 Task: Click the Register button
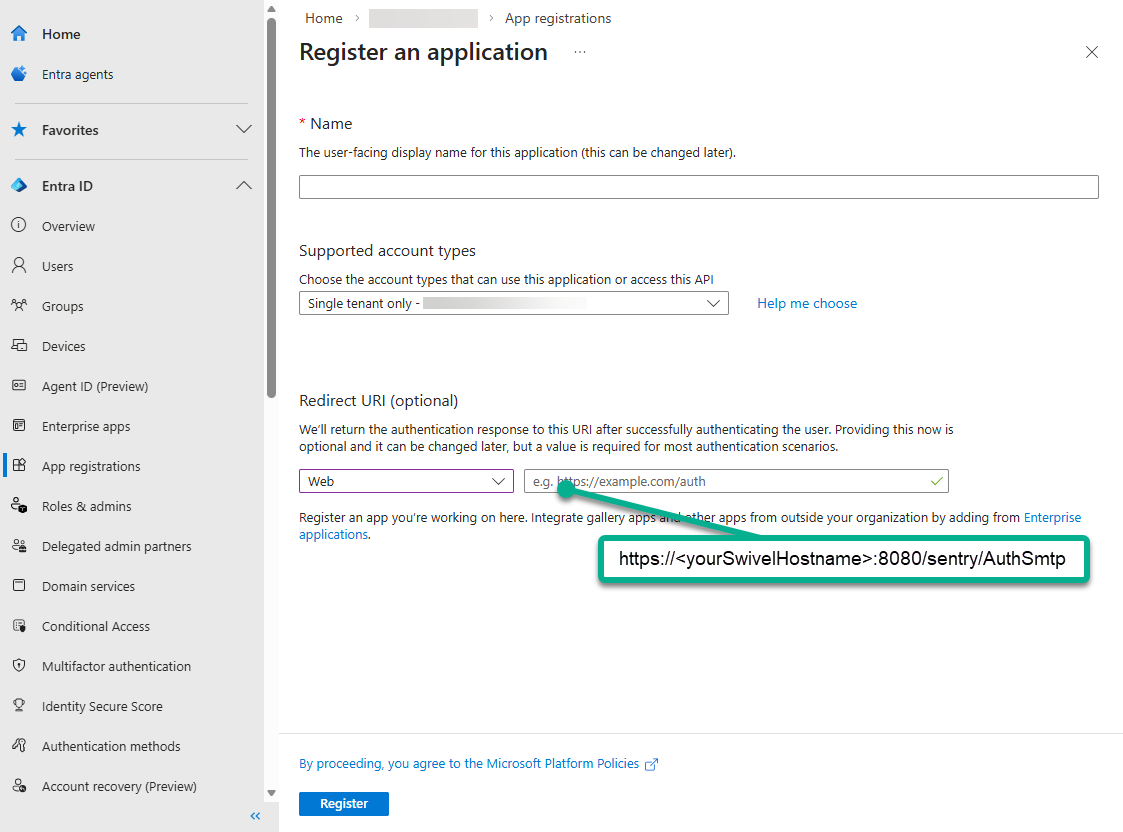click(343, 803)
